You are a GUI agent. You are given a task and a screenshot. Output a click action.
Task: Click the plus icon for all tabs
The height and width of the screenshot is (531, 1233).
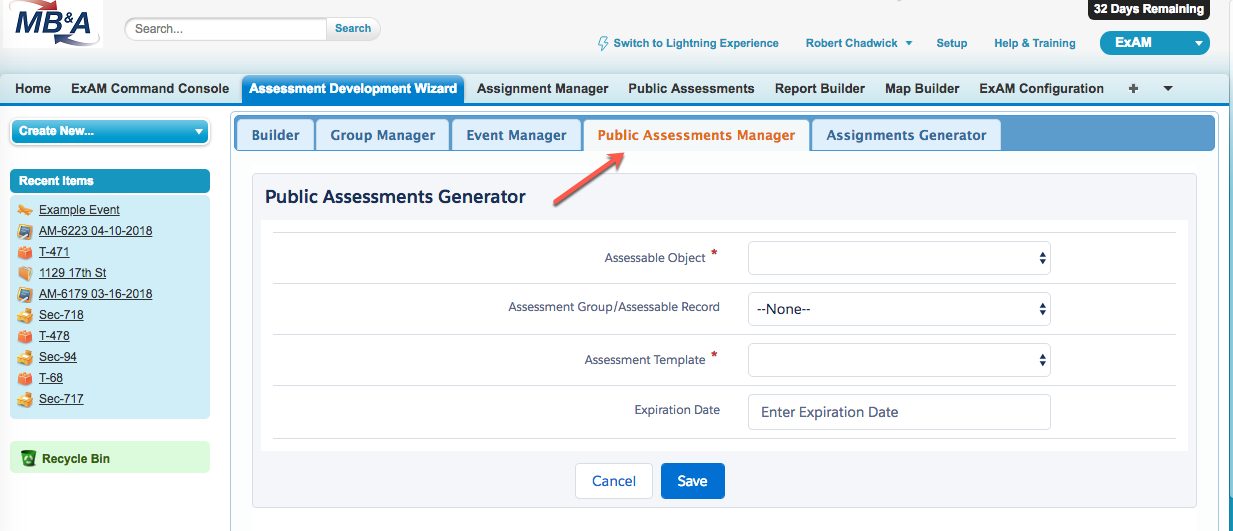[x=1133, y=88]
